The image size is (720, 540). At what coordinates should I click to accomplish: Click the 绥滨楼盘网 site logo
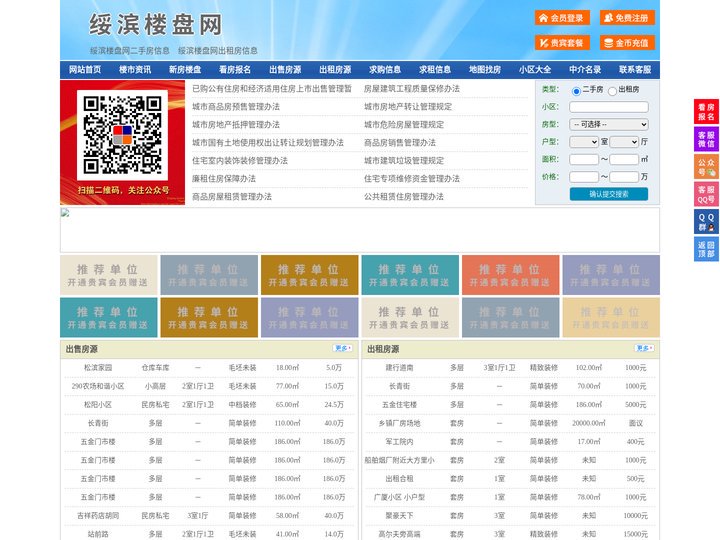click(x=156, y=24)
